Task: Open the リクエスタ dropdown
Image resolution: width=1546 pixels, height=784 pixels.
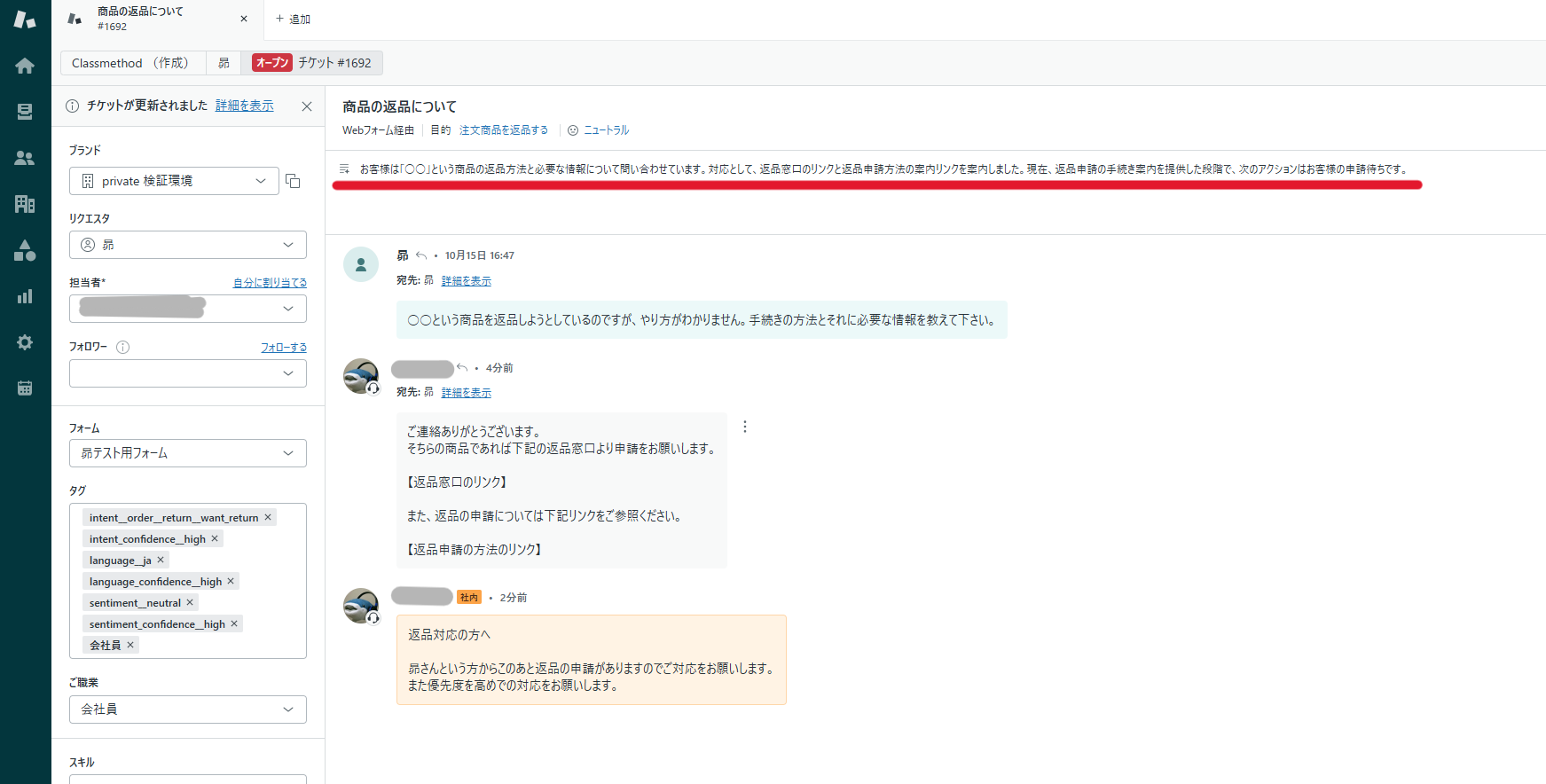Action: pyautogui.click(x=188, y=245)
